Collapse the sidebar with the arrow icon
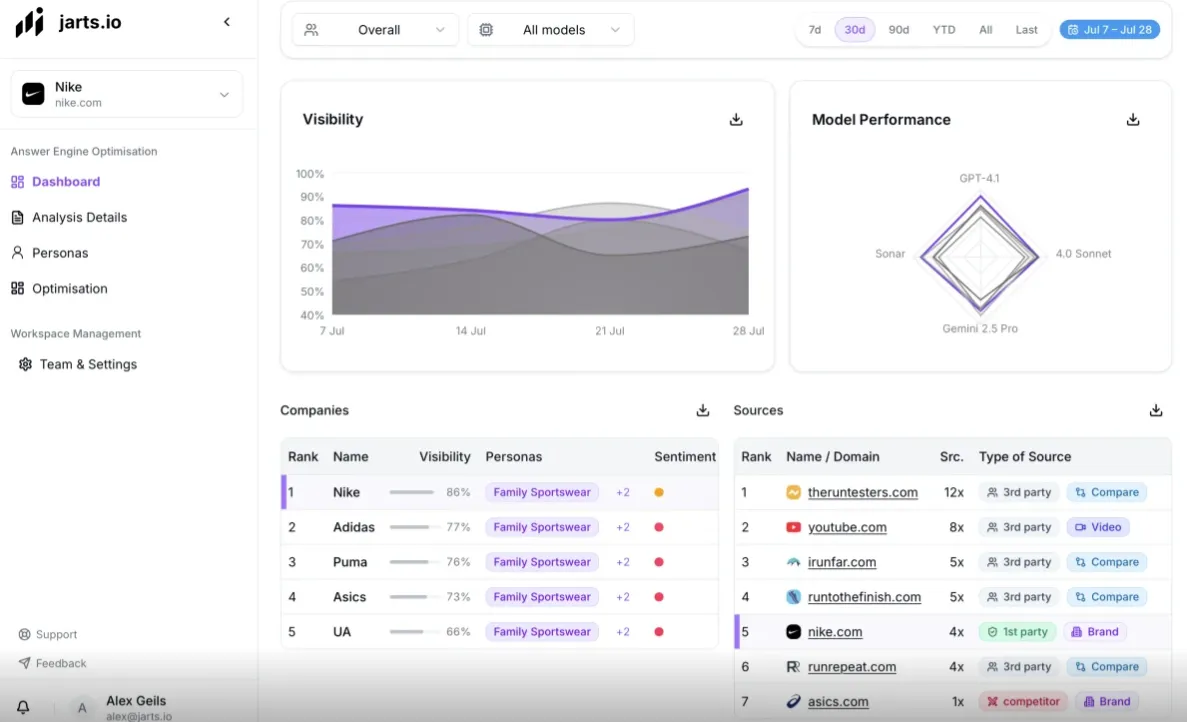This screenshot has width=1187, height=722. [x=227, y=22]
